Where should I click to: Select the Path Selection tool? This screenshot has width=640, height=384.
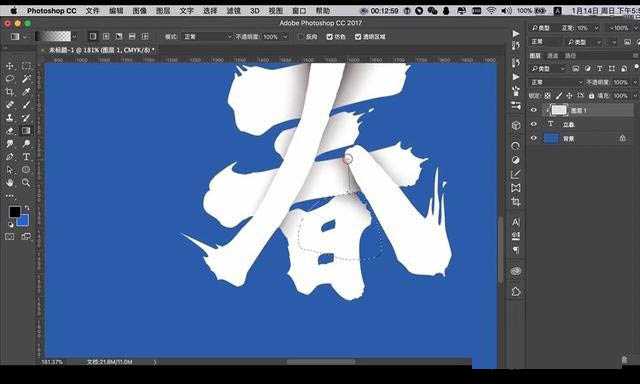(x=10, y=170)
